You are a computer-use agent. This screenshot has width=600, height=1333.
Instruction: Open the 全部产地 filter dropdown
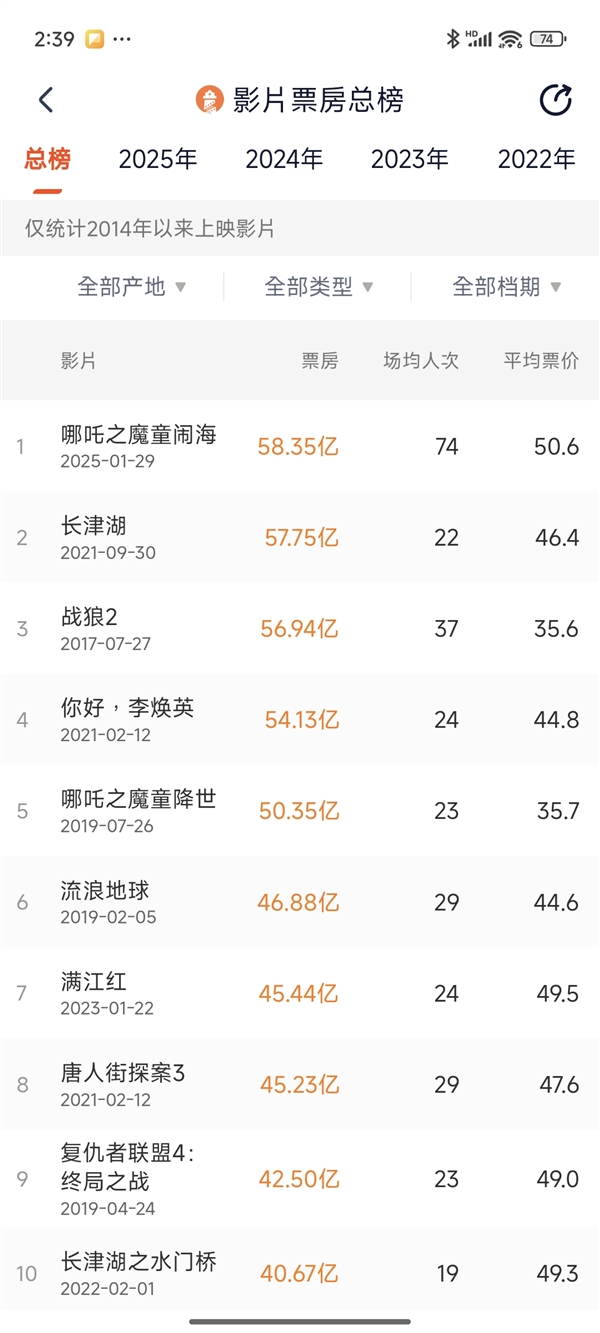[x=131, y=286]
